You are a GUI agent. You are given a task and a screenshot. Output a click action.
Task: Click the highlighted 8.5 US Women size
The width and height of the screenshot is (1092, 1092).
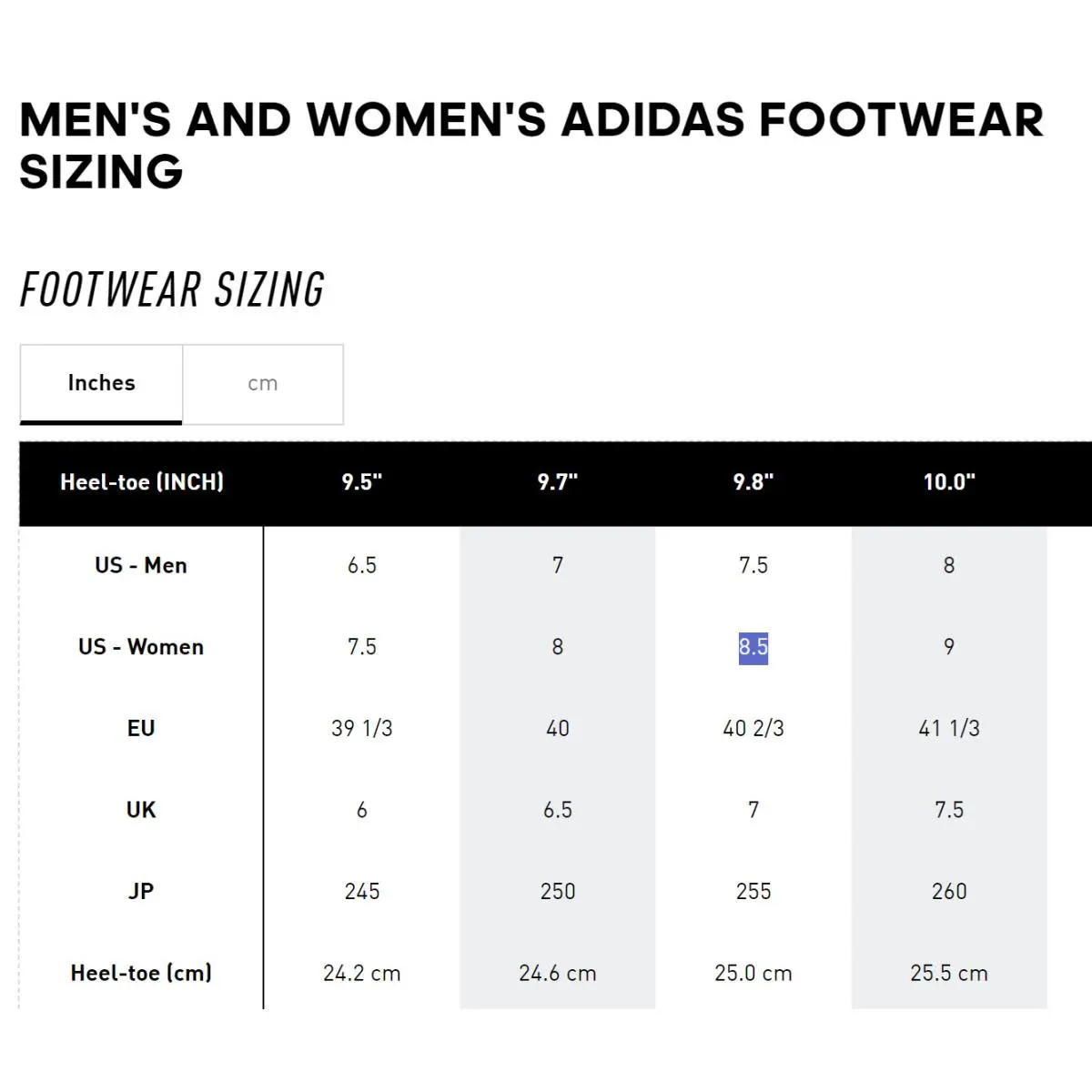click(x=753, y=647)
